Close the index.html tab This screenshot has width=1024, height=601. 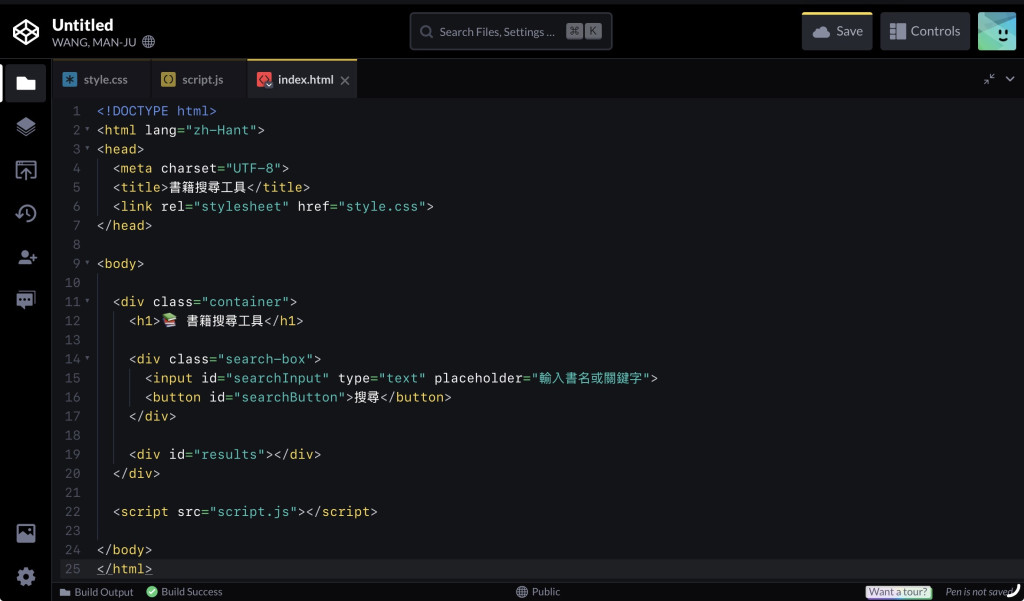point(345,80)
